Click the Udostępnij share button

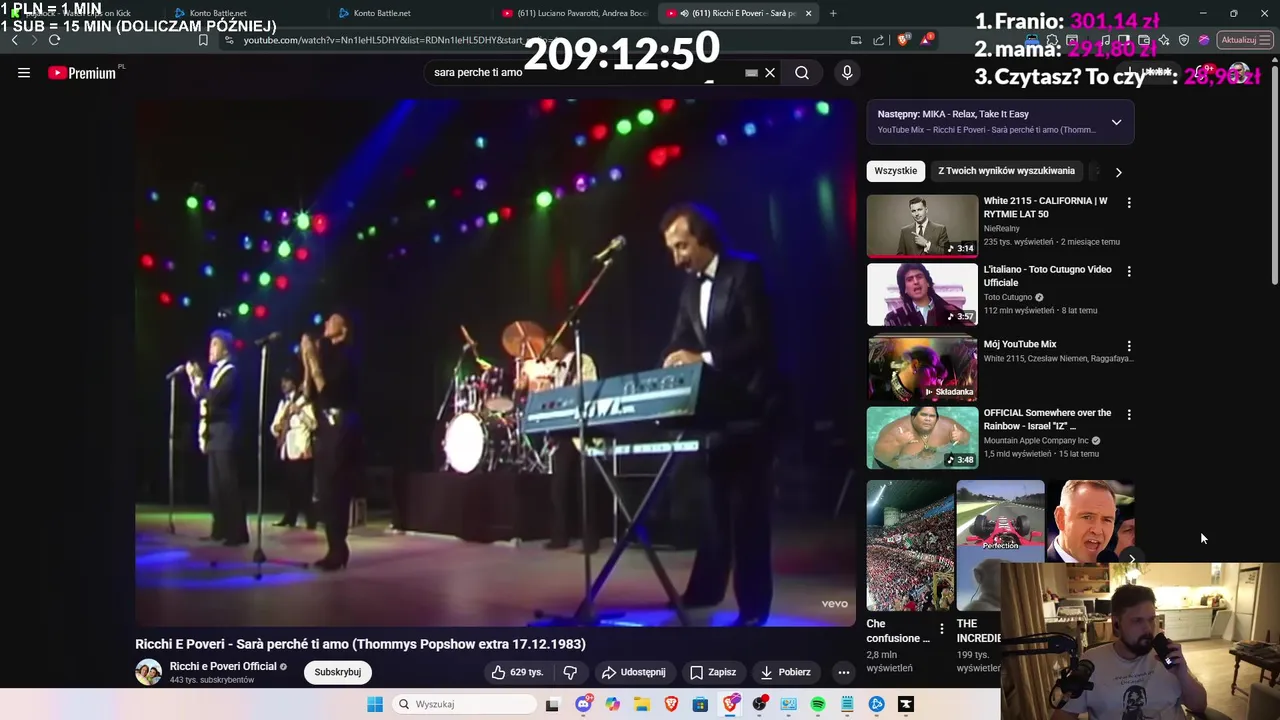coord(633,672)
